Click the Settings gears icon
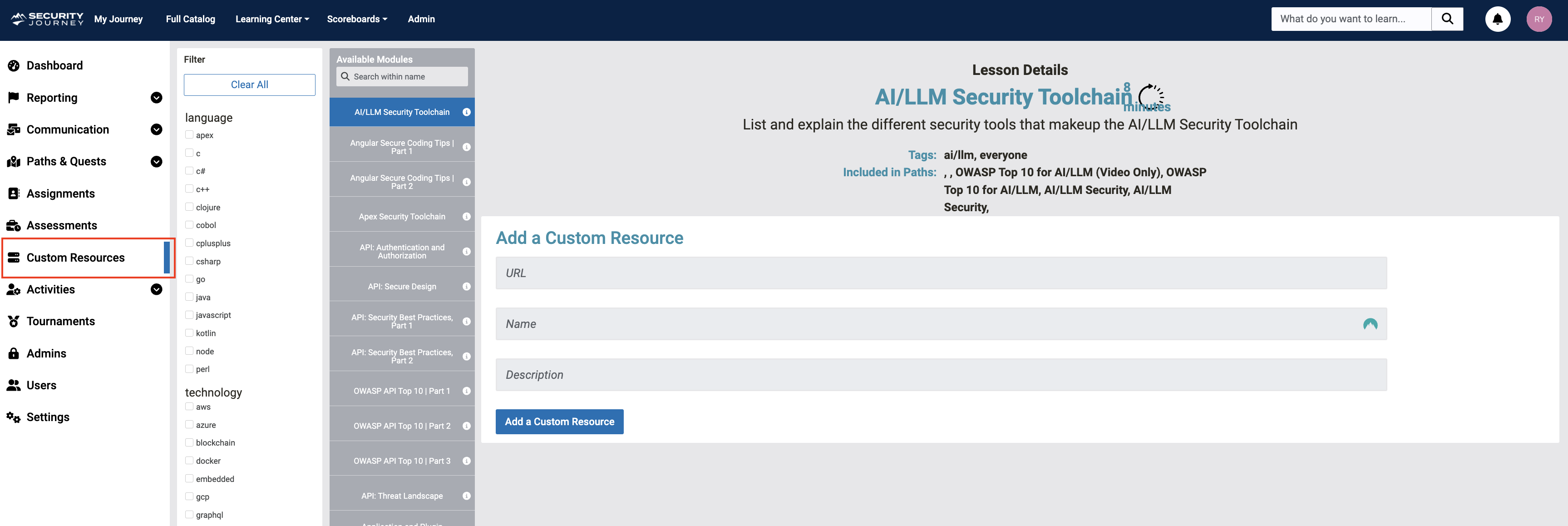This screenshot has height=526, width=1568. pyautogui.click(x=13, y=417)
